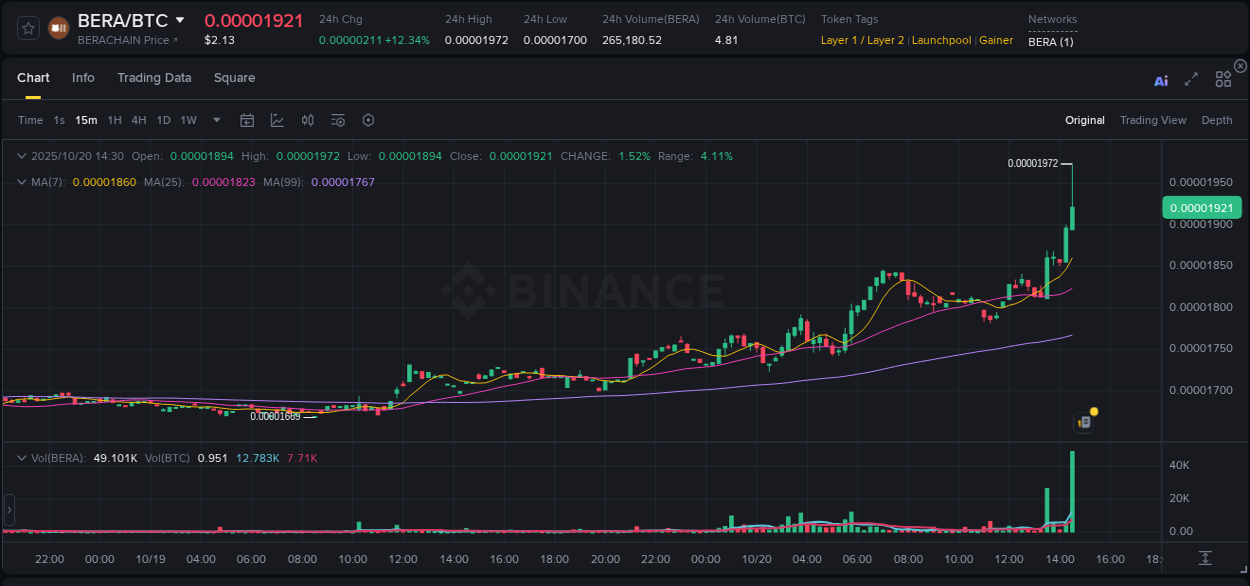Switch to the Trading Data tab
This screenshot has height=586, width=1250.
(154, 78)
